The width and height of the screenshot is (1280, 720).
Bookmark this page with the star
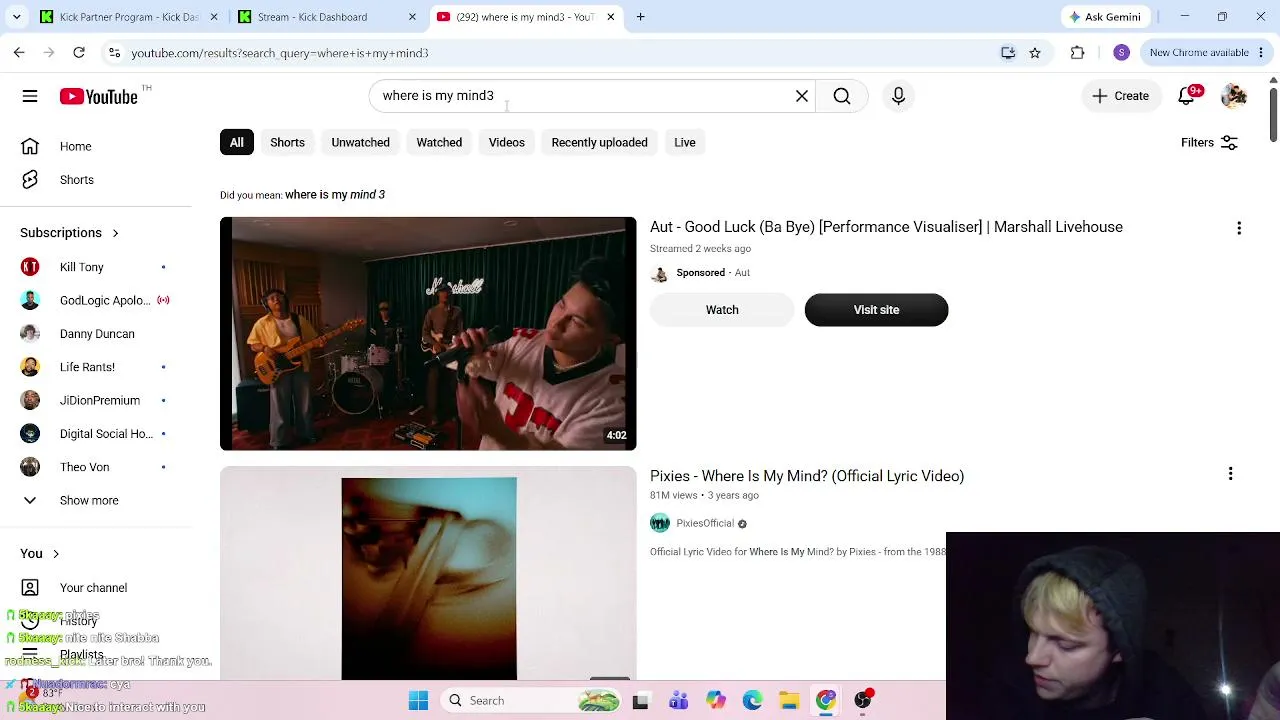pyautogui.click(x=1035, y=53)
